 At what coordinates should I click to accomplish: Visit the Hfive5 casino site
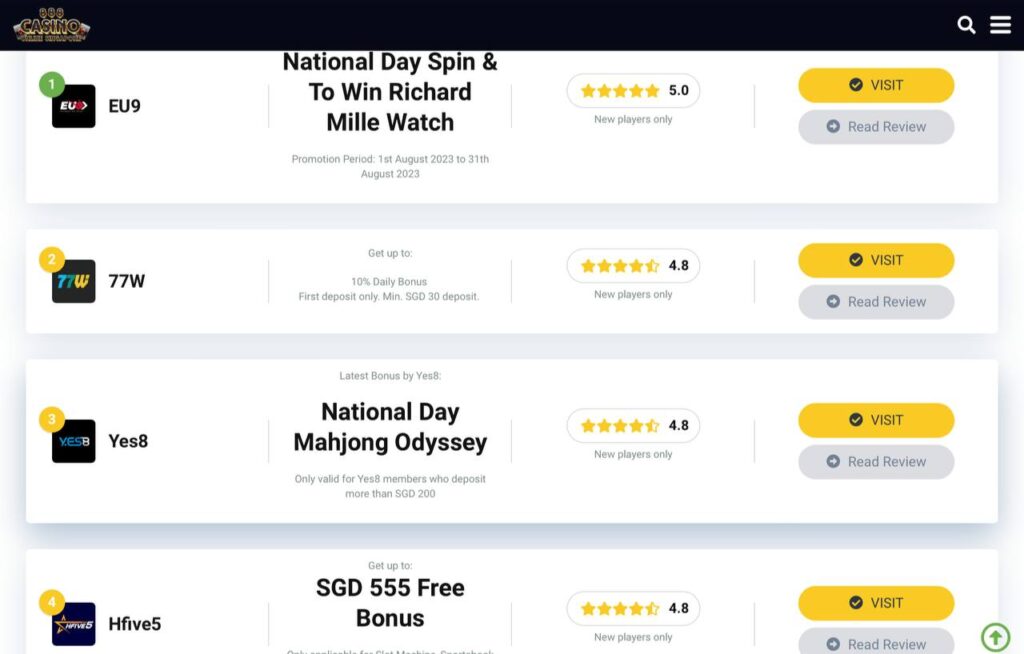876,603
